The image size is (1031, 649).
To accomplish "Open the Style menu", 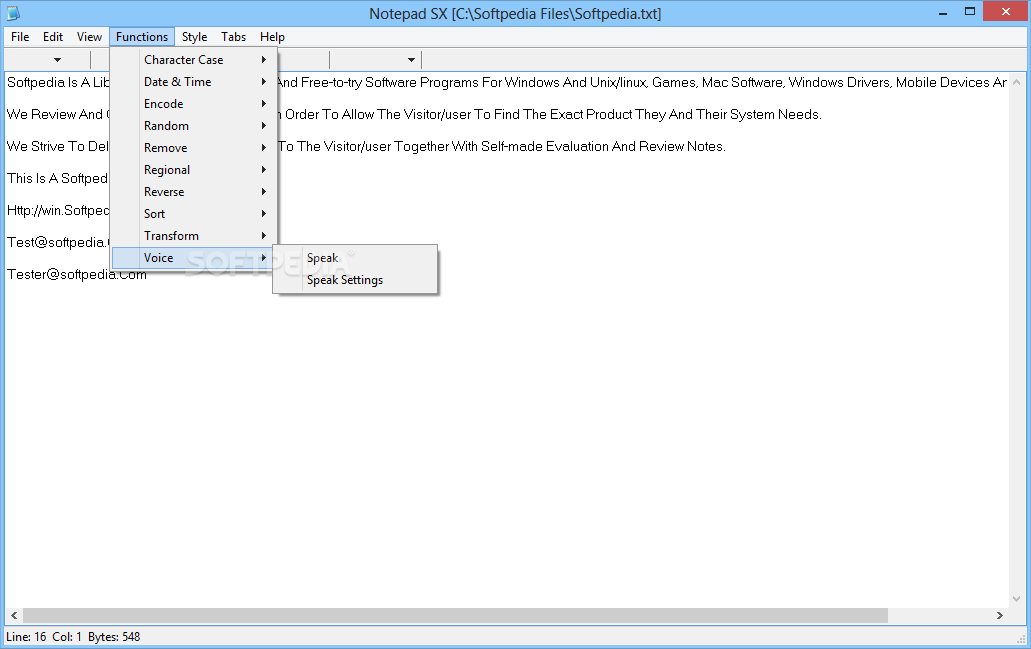I will coord(194,37).
